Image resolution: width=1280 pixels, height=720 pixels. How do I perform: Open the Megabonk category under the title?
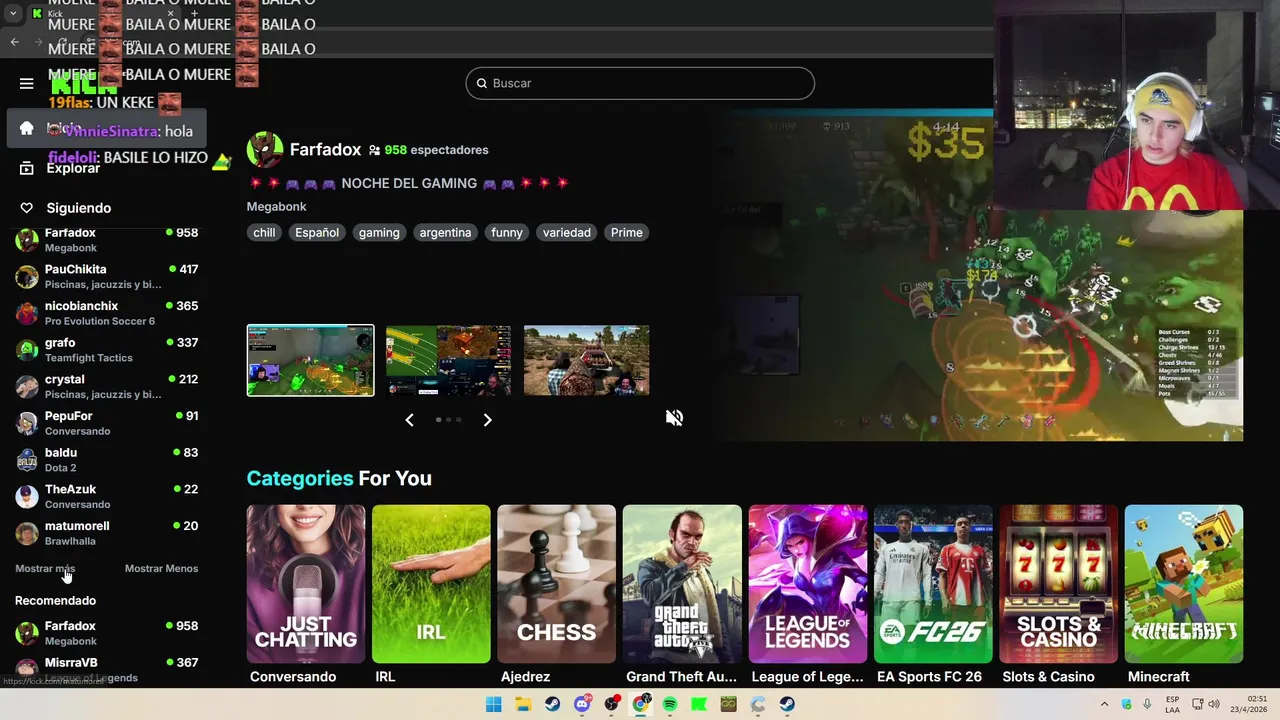click(276, 206)
